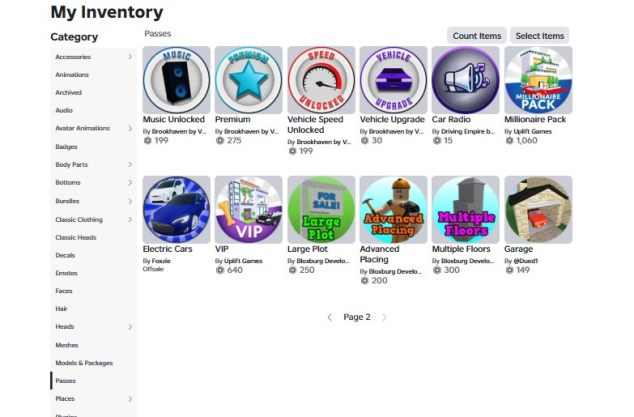Open the Premium star pass icon
The width and height of the screenshot is (634, 417).
coord(249,80)
